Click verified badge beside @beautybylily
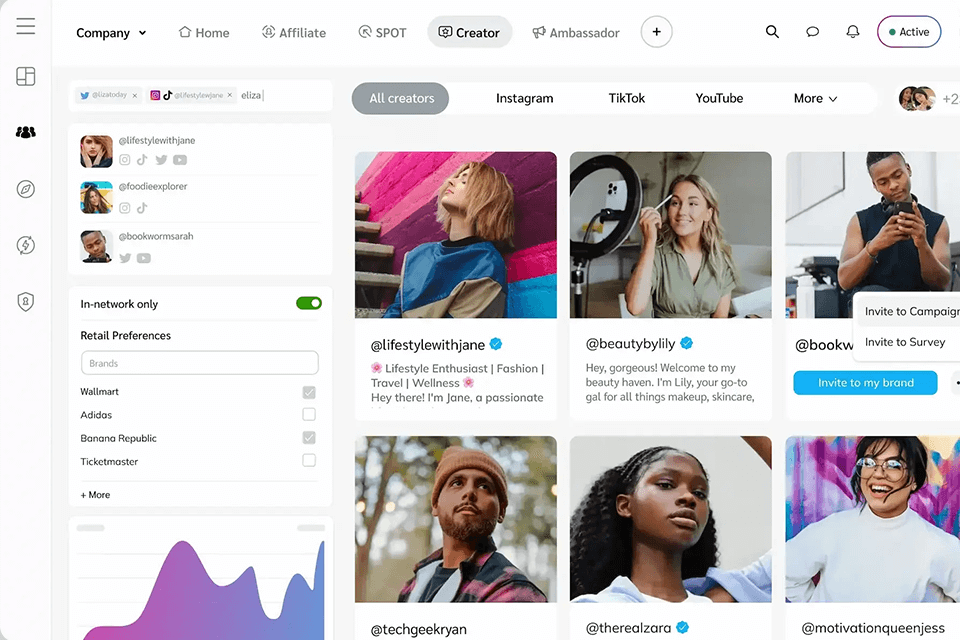This screenshot has width=960, height=640. click(x=687, y=343)
